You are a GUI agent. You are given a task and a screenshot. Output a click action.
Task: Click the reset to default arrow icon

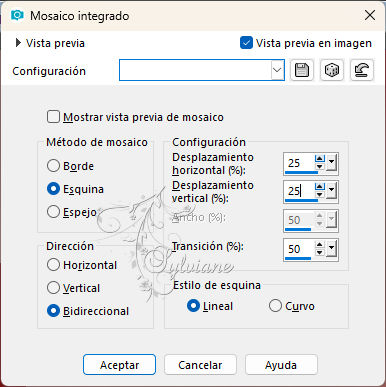(x=362, y=70)
